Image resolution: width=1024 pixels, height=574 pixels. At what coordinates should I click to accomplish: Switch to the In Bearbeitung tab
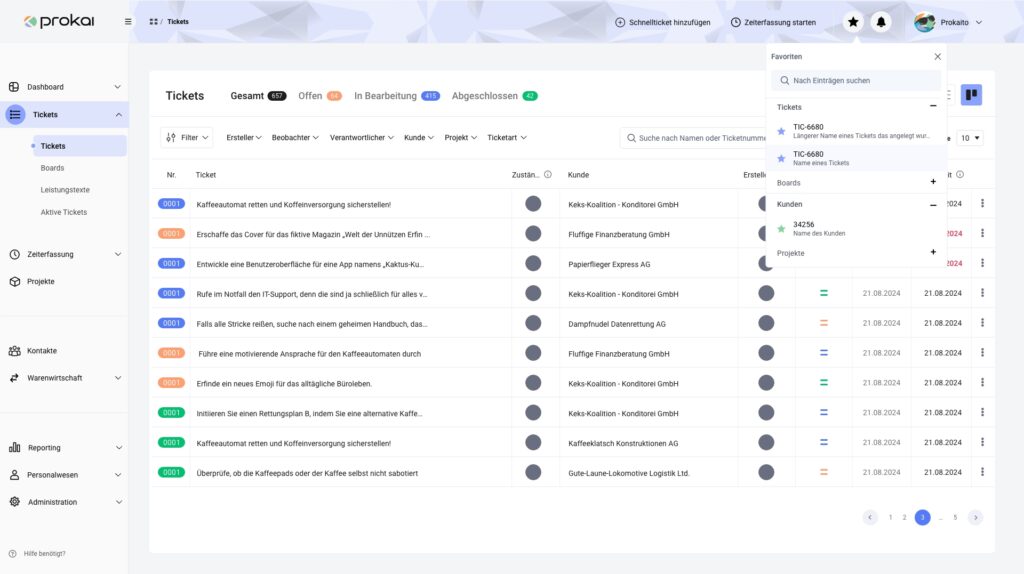pos(396,96)
